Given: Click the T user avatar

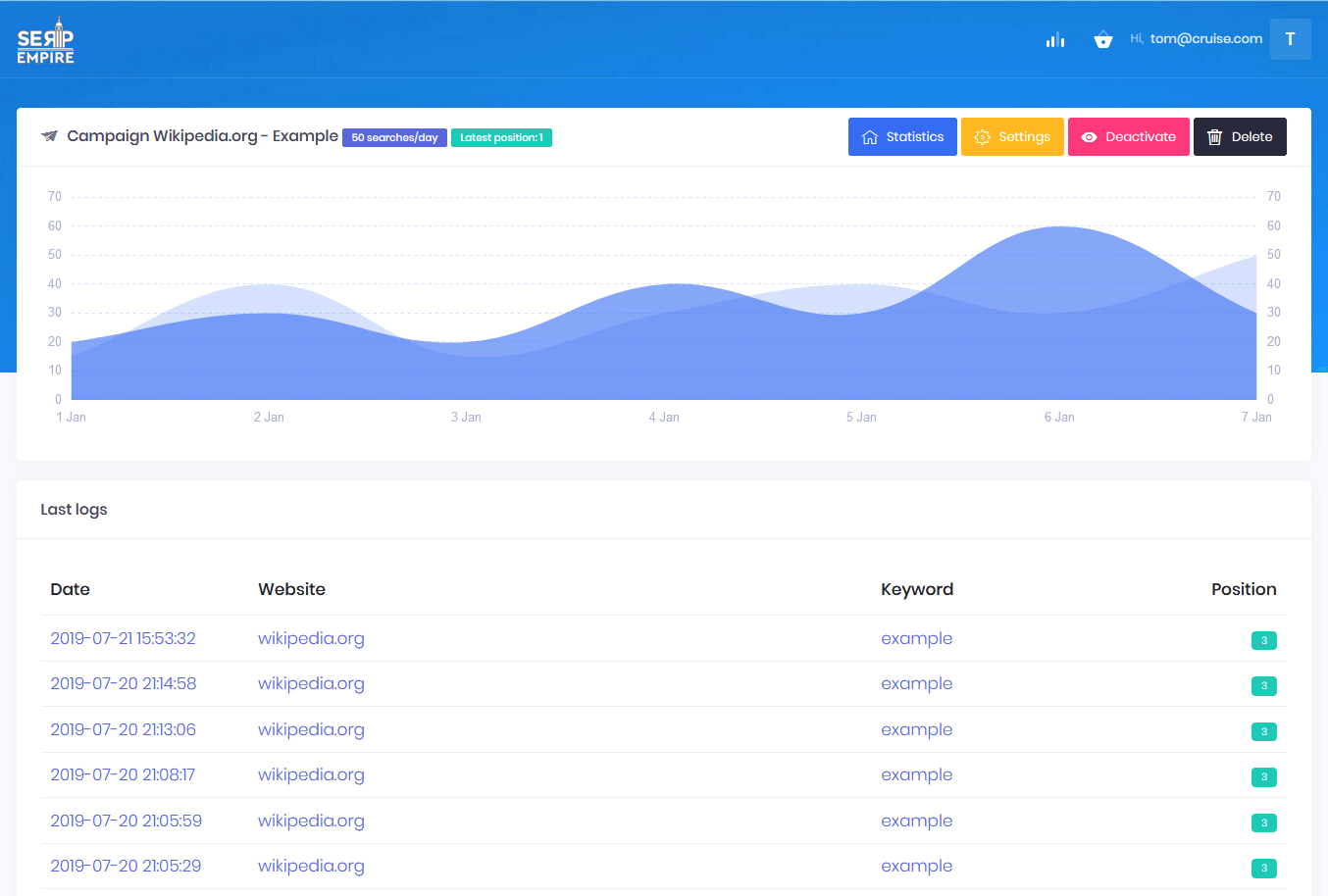Looking at the screenshot, I should tap(1290, 39).
